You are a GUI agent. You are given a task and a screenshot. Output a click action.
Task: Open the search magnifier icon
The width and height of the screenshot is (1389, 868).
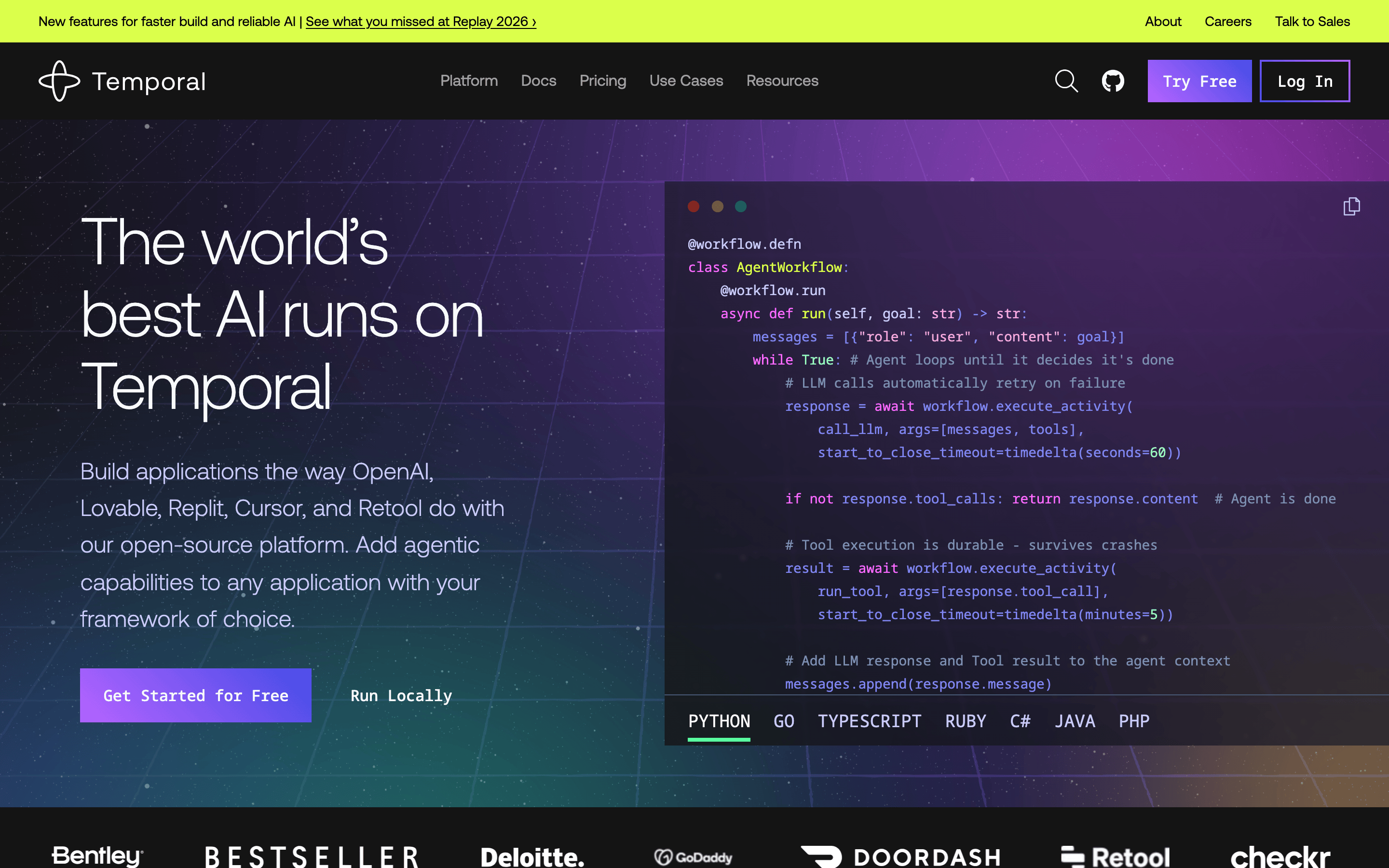click(1066, 81)
